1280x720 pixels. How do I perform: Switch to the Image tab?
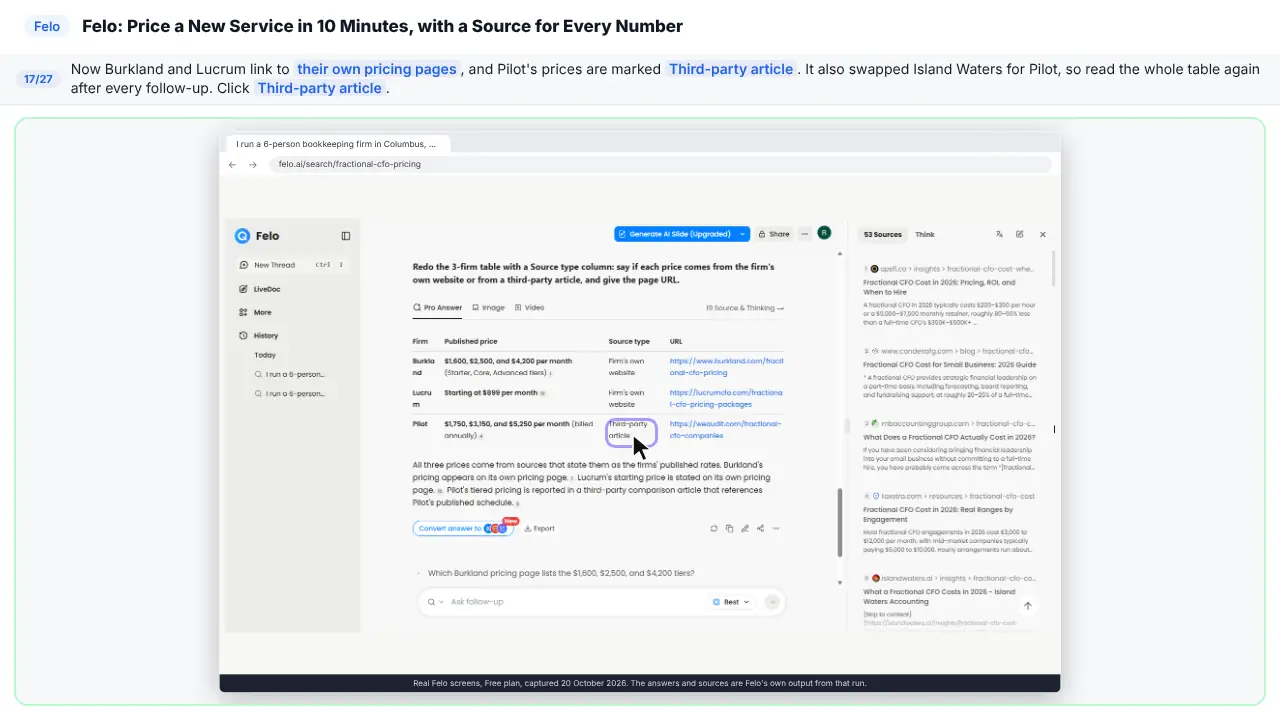tap(489, 308)
